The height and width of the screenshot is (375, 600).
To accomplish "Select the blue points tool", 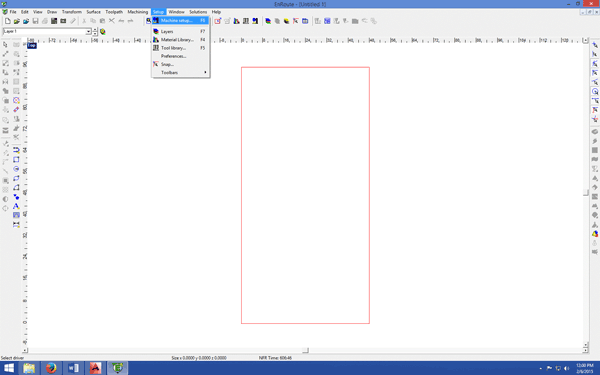I will pos(16,197).
